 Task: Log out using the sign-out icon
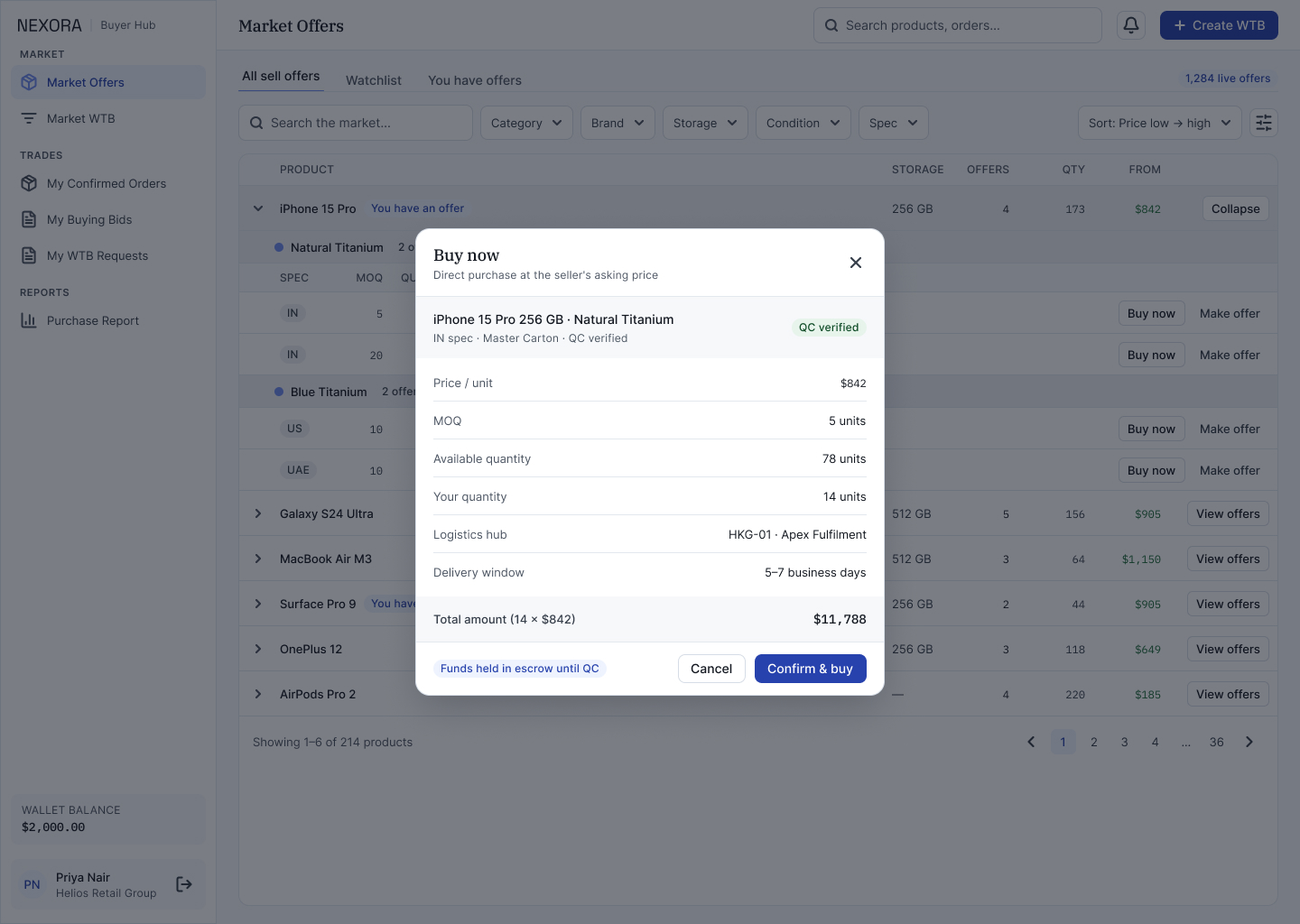pos(184,884)
